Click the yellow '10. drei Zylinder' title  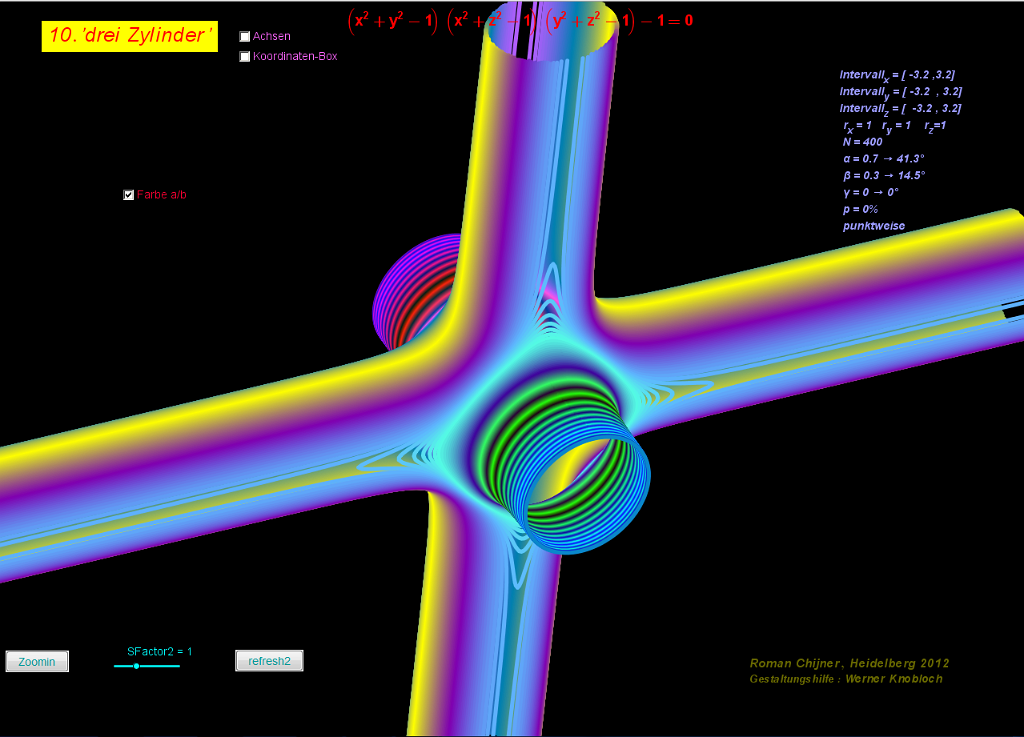(x=130, y=37)
